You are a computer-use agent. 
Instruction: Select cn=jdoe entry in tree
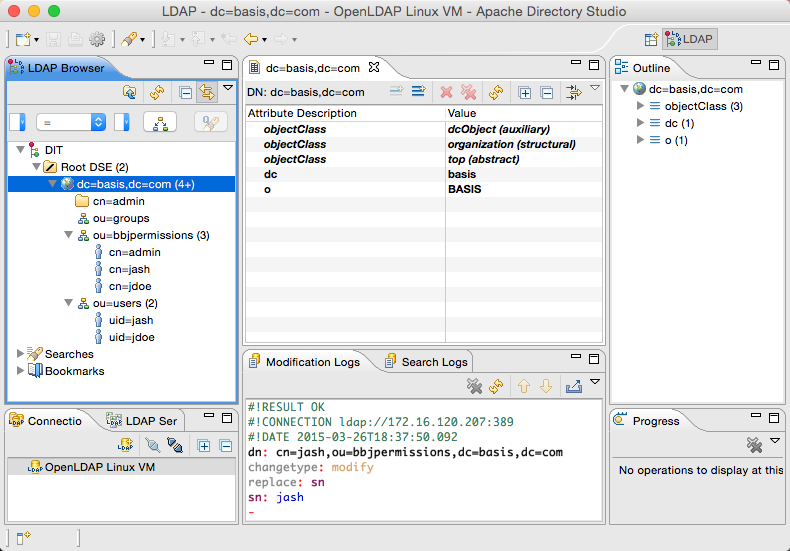coord(123,286)
